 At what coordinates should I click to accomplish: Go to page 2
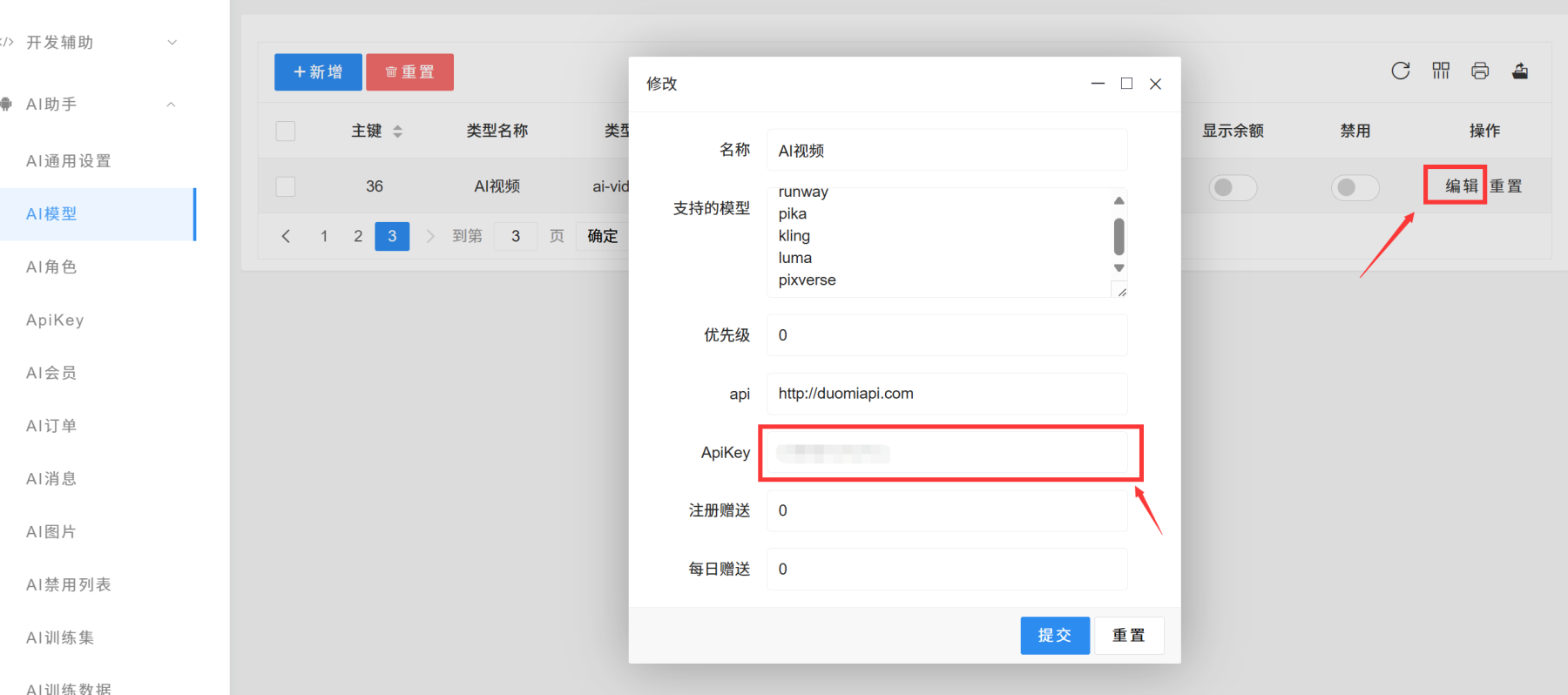[358, 236]
